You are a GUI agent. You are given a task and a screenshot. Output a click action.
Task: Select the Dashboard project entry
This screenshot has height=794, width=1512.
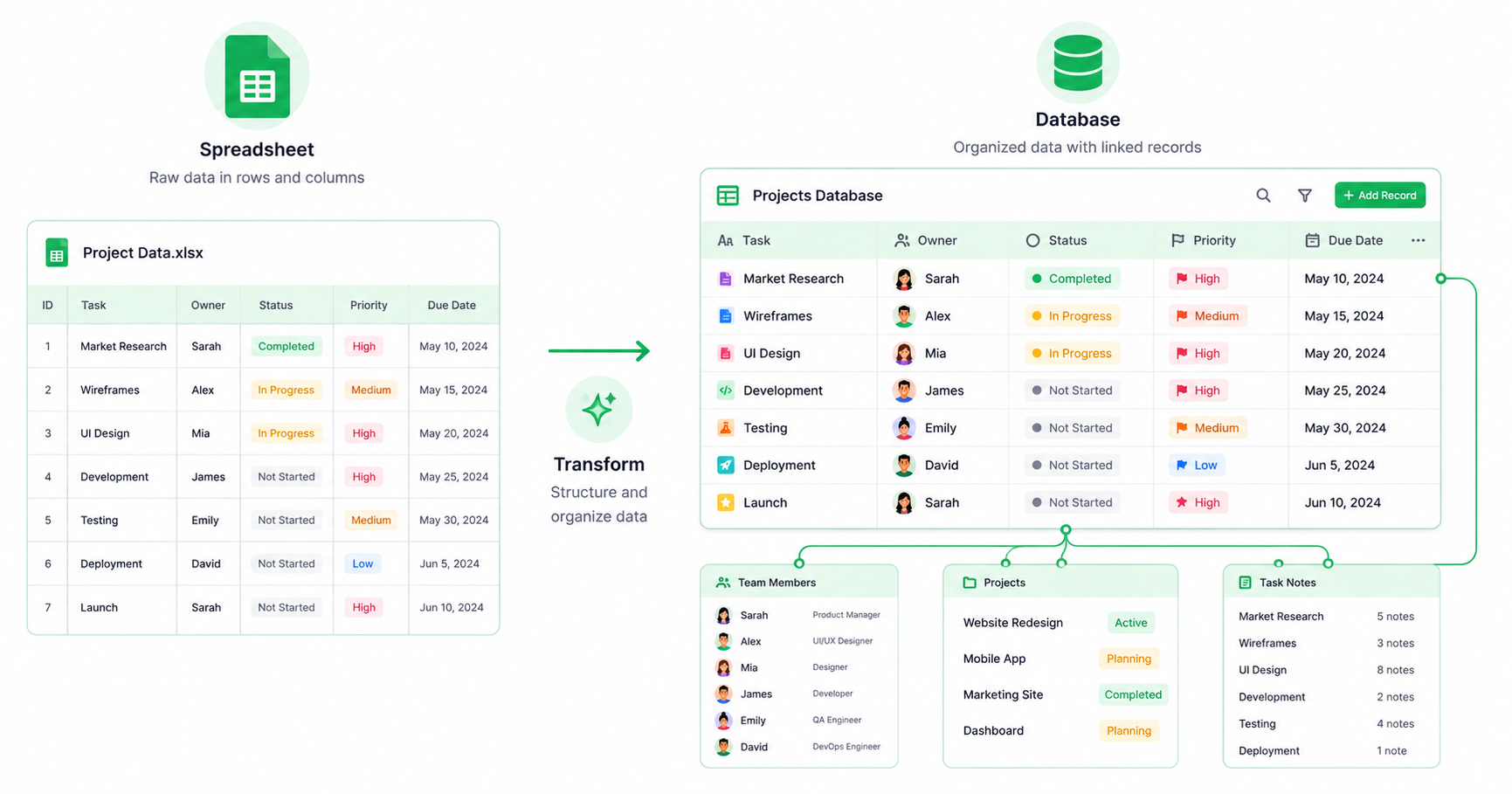tap(993, 730)
